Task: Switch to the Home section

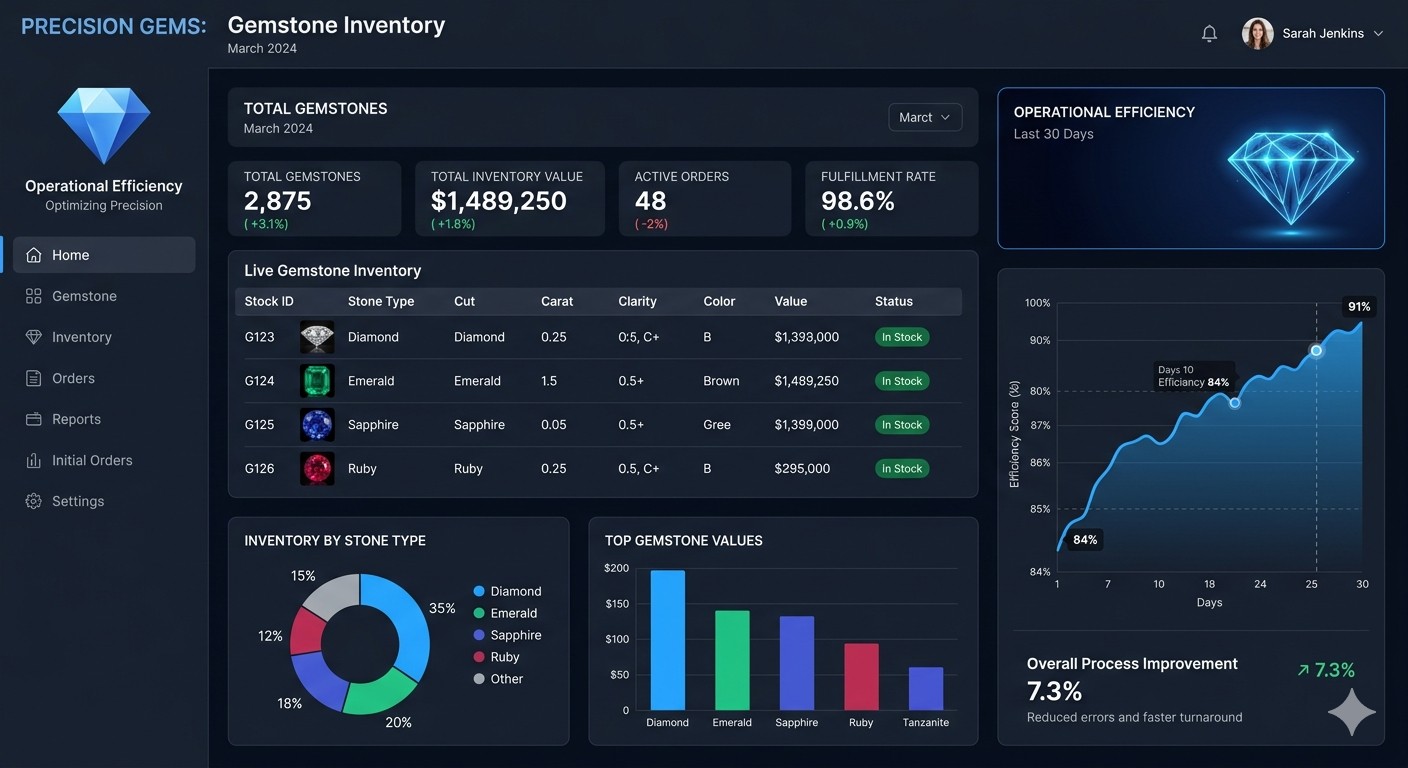Action: (70, 255)
